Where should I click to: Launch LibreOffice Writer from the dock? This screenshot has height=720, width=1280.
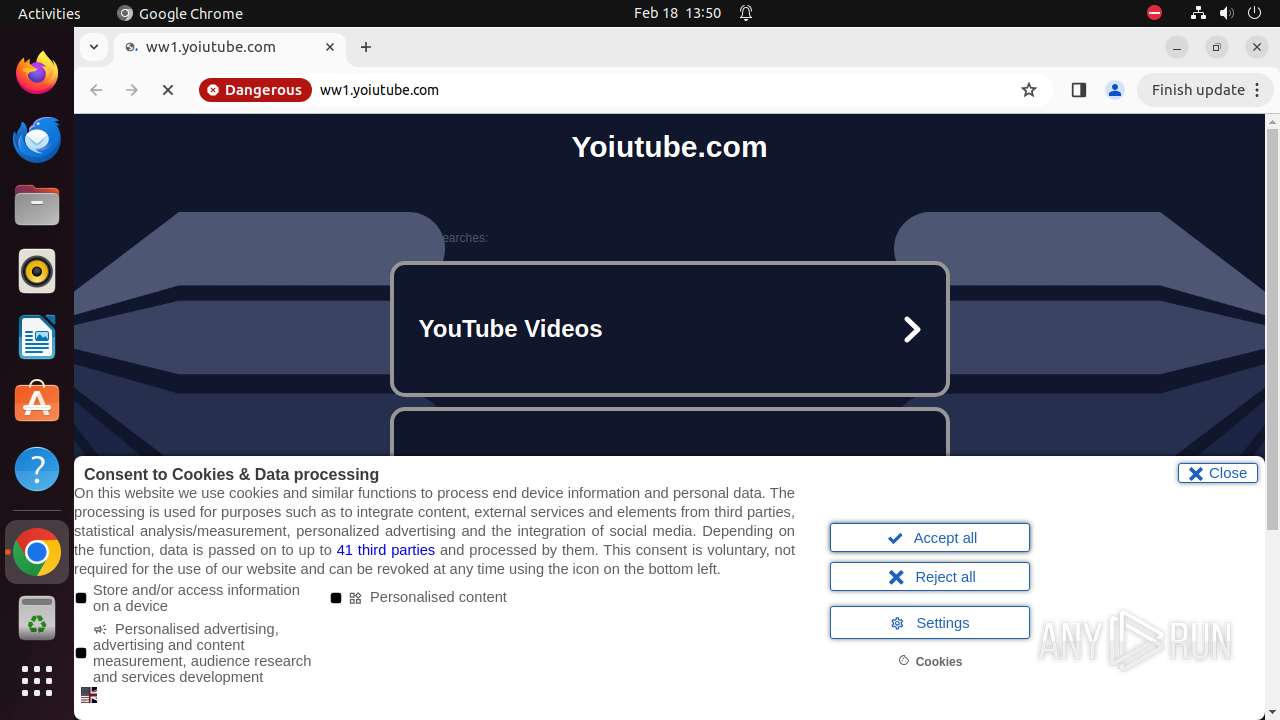click(37, 337)
